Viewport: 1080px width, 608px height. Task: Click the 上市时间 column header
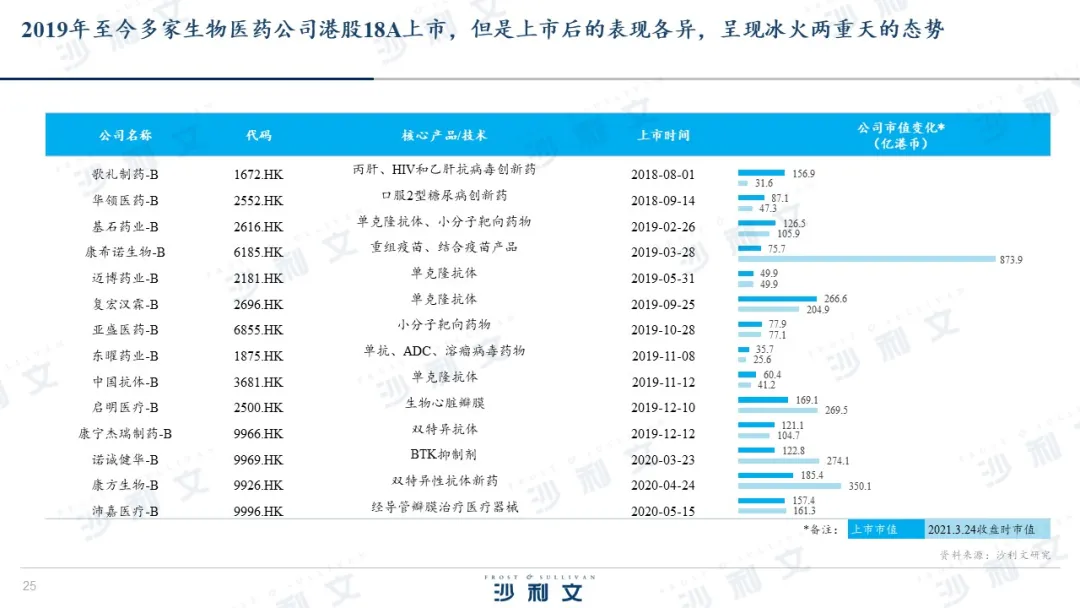[x=663, y=135]
